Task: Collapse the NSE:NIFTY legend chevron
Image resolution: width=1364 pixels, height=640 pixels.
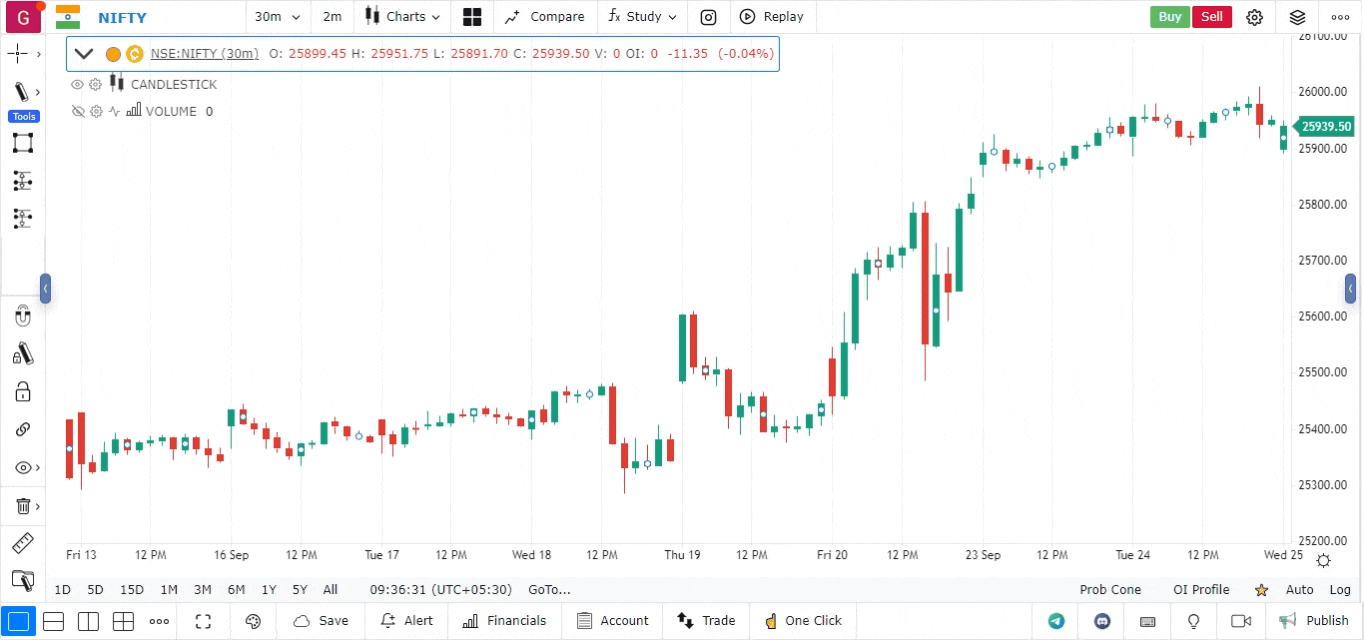Action: pos(84,54)
